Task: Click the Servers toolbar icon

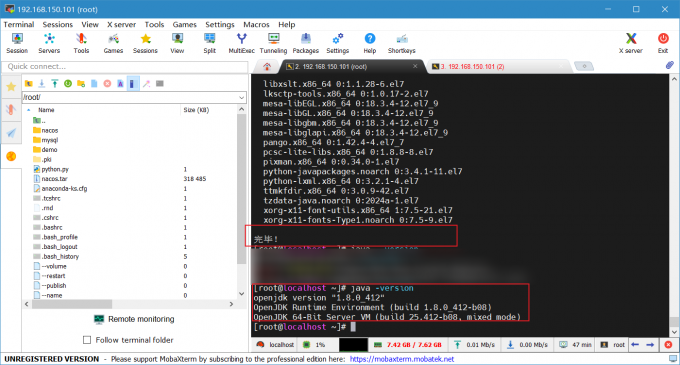Action: tap(49, 43)
